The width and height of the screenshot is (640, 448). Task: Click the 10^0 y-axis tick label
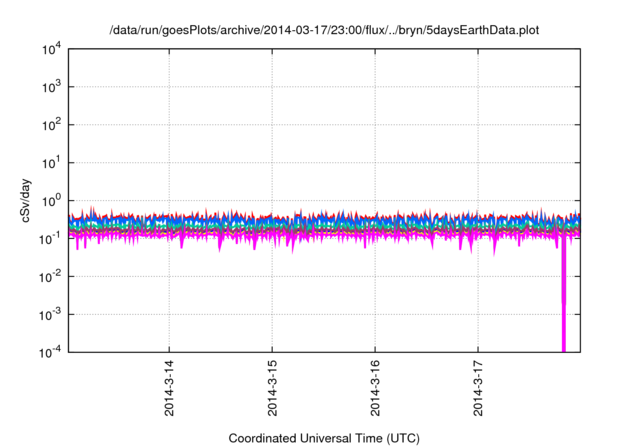(x=51, y=201)
